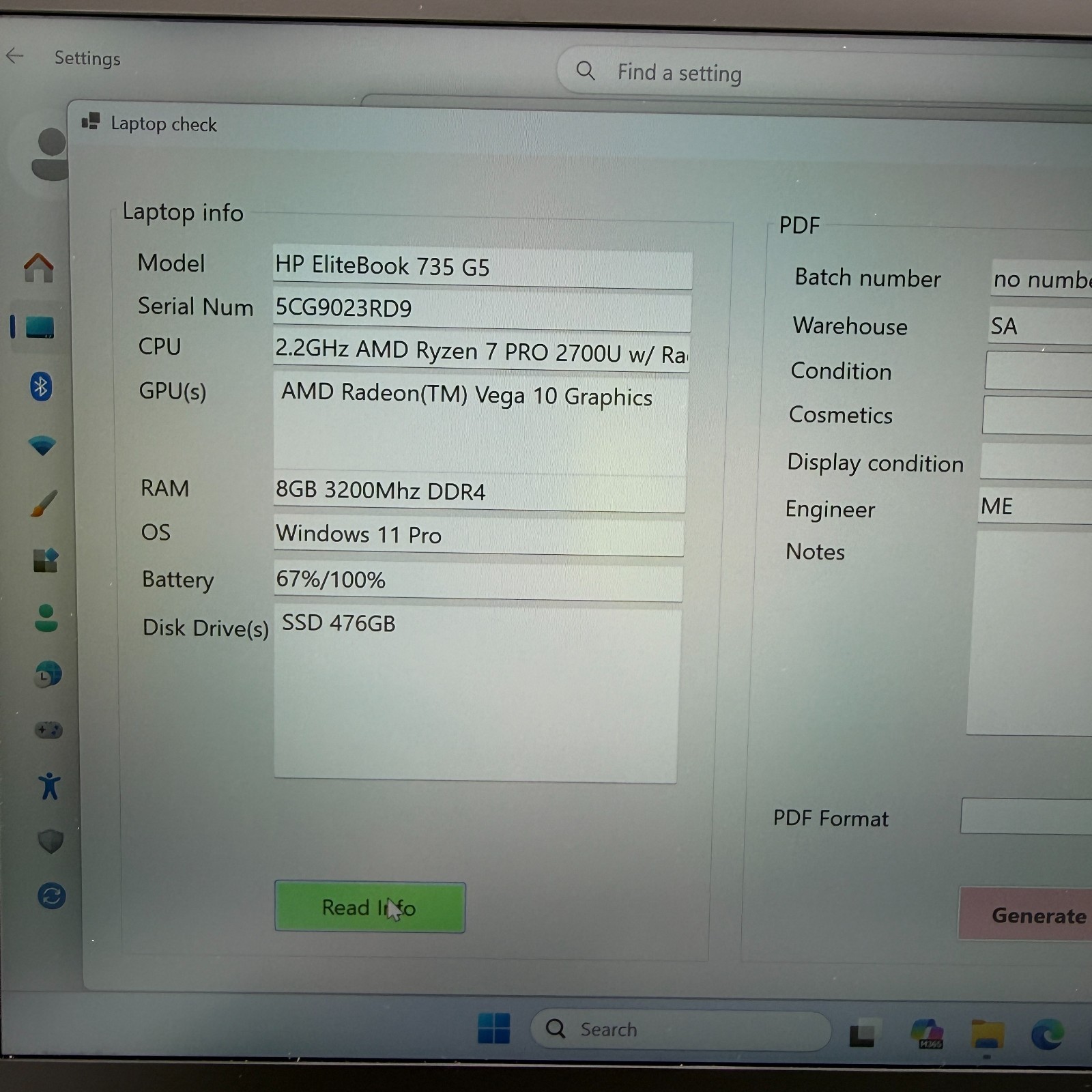Click the RAM field showing 8GB 3200Mhz DDR4
The width and height of the screenshot is (1092, 1092).
(479, 491)
